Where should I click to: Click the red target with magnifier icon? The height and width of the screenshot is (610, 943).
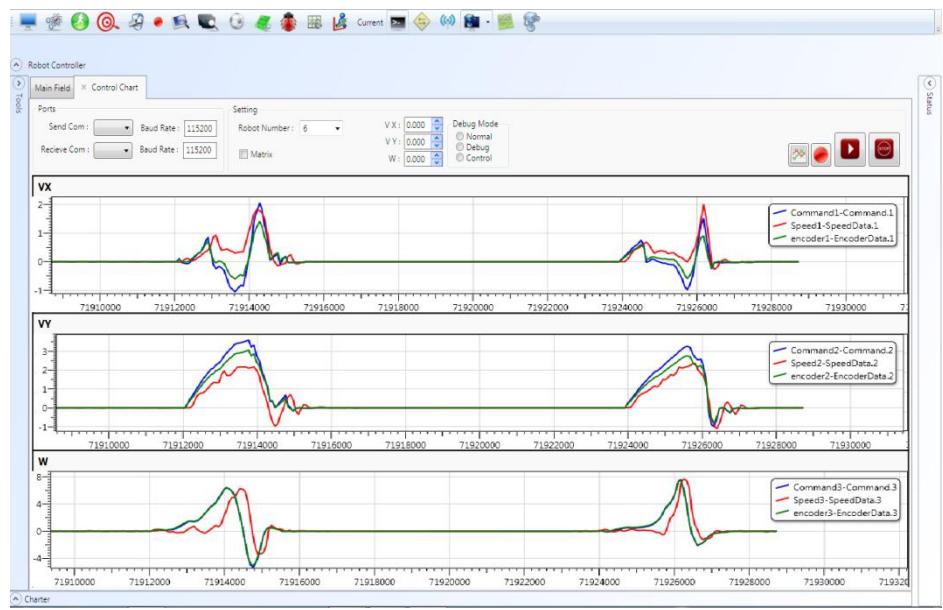pos(107,22)
